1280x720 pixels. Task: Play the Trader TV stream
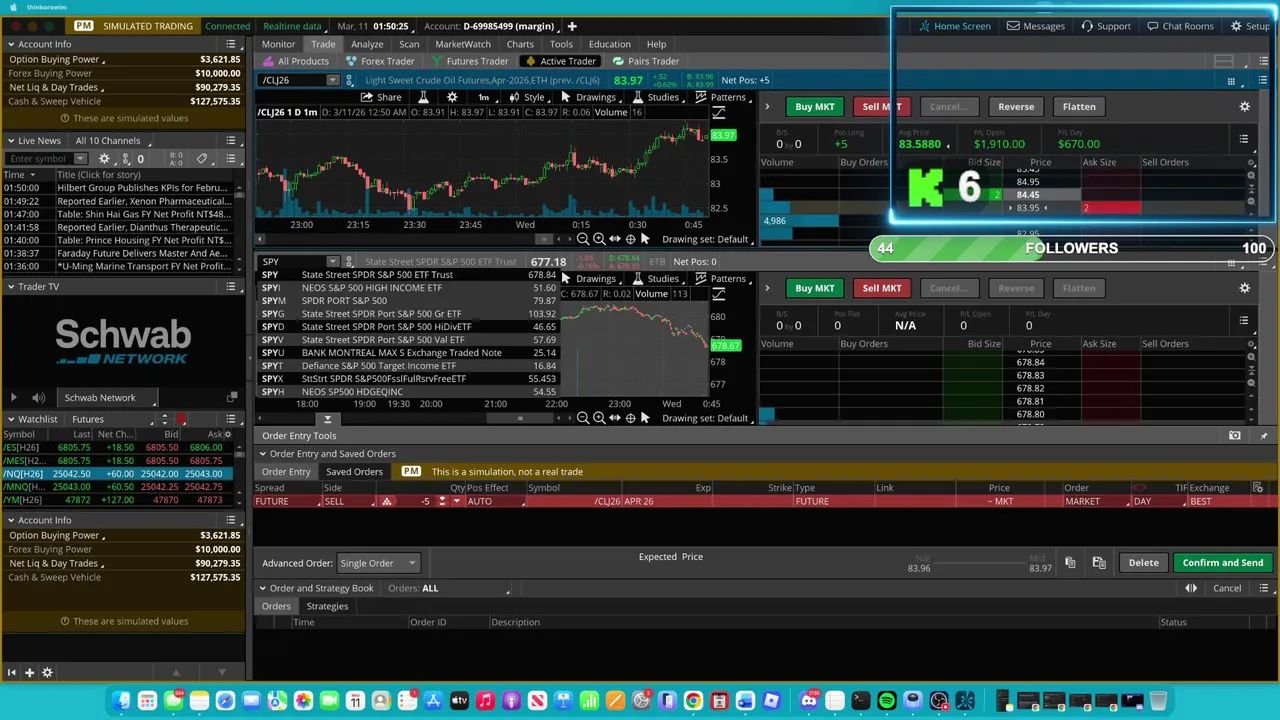tap(13, 398)
